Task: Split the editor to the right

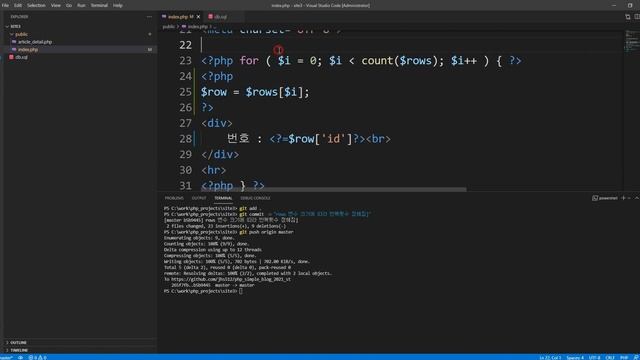Action: click(637, 17)
